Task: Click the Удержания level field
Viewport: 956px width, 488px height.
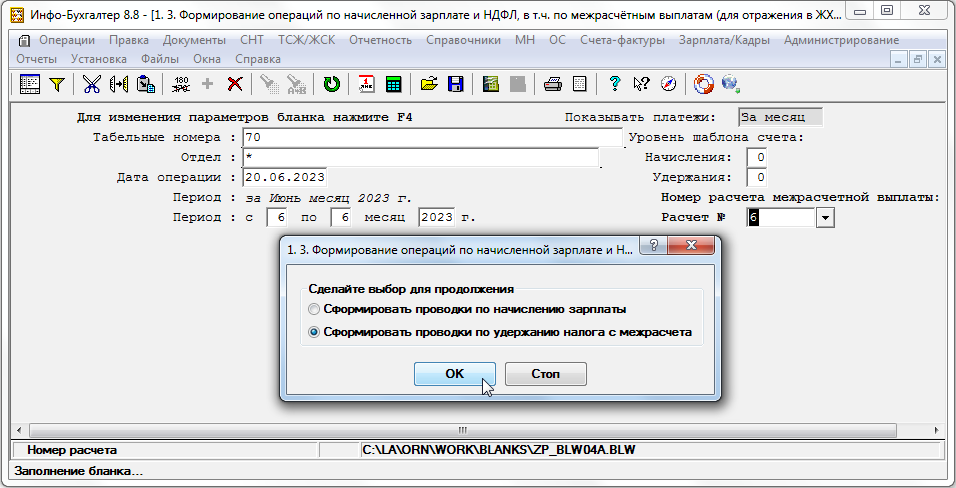Action: pyautogui.click(x=757, y=178)
